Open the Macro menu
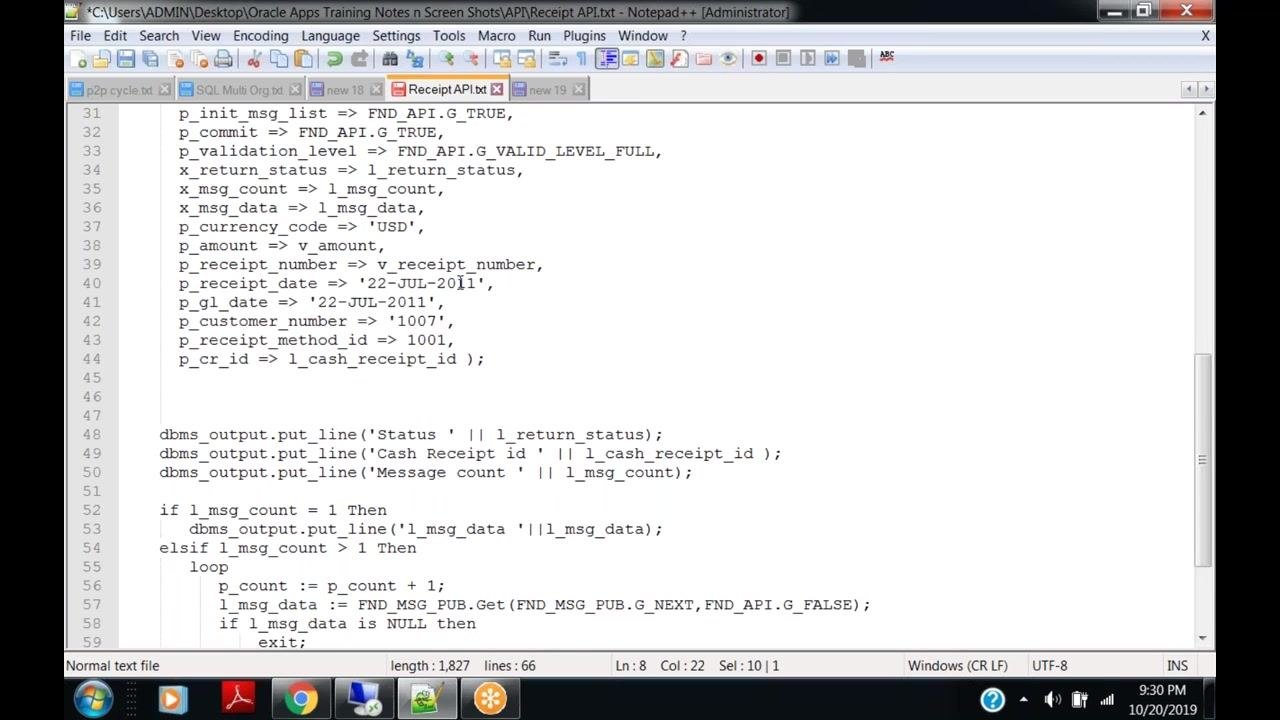 496,35
